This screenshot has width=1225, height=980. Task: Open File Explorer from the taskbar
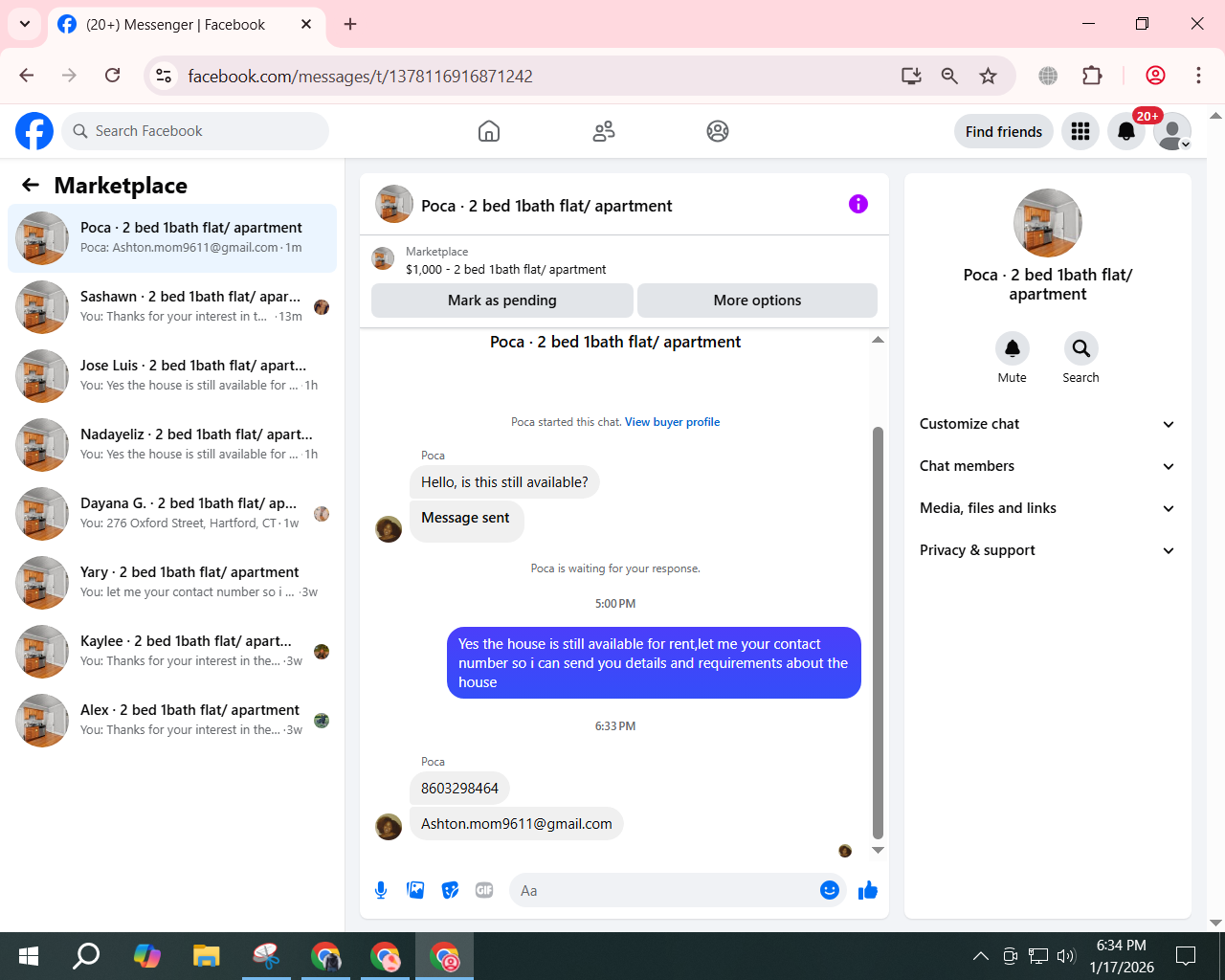(207, 955)
